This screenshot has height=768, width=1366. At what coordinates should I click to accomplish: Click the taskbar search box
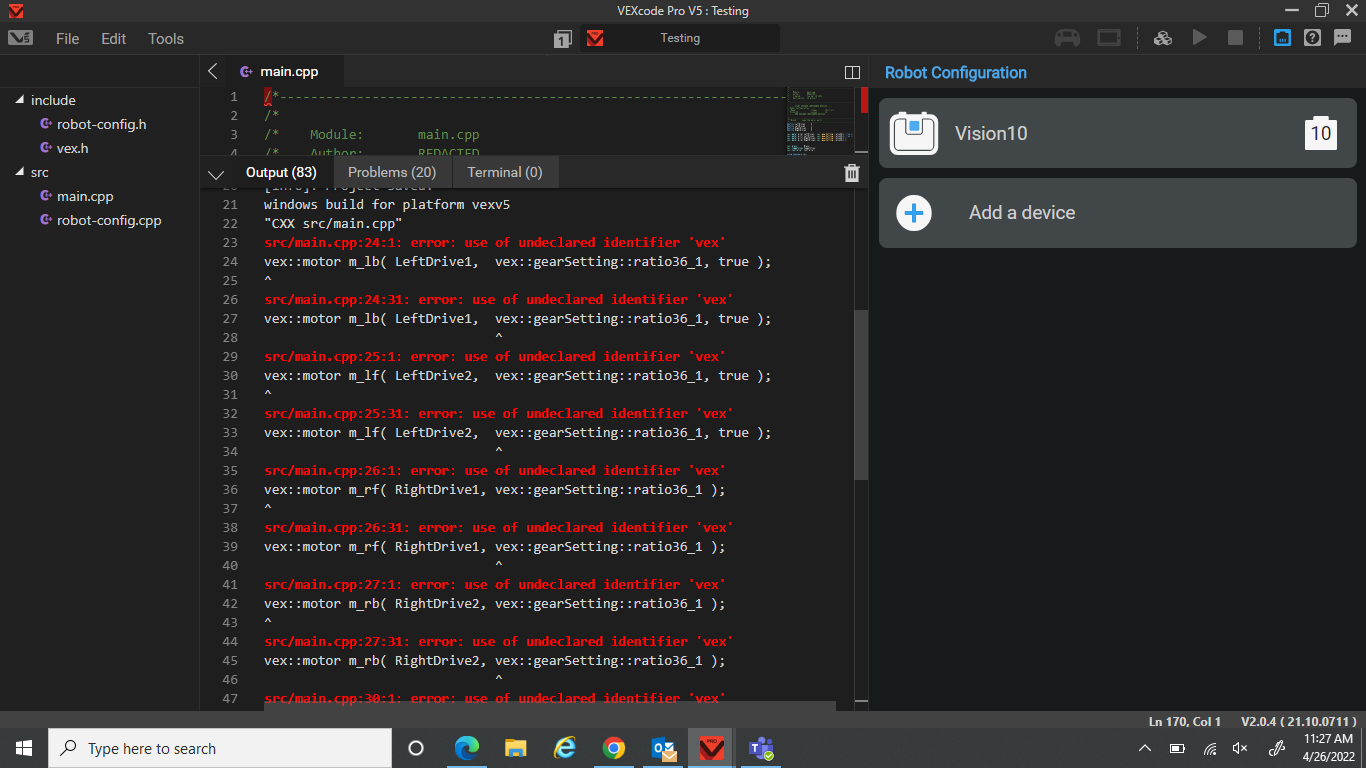(220, 748)
